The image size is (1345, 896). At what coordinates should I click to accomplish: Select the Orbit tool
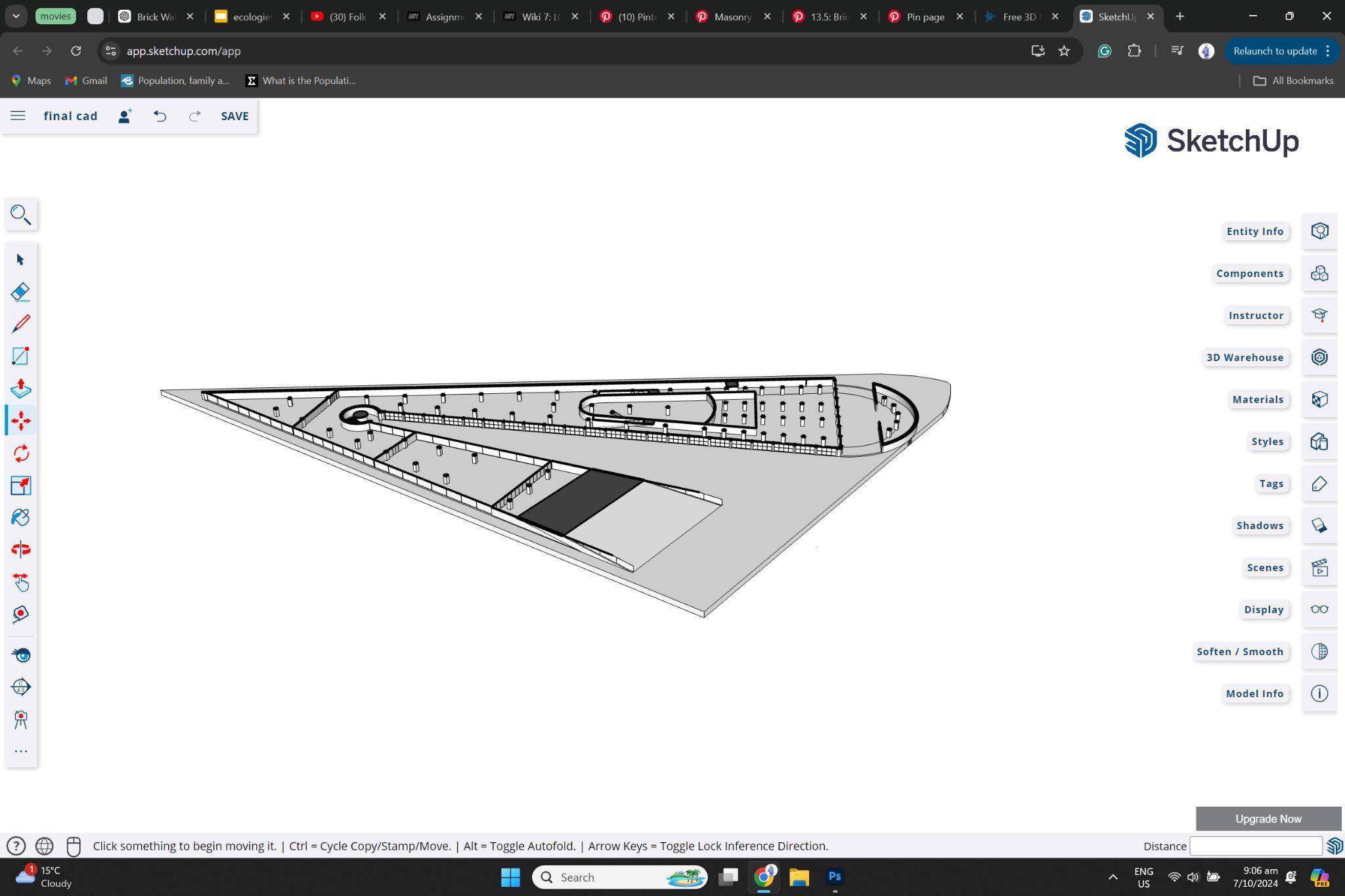point(20,549)
